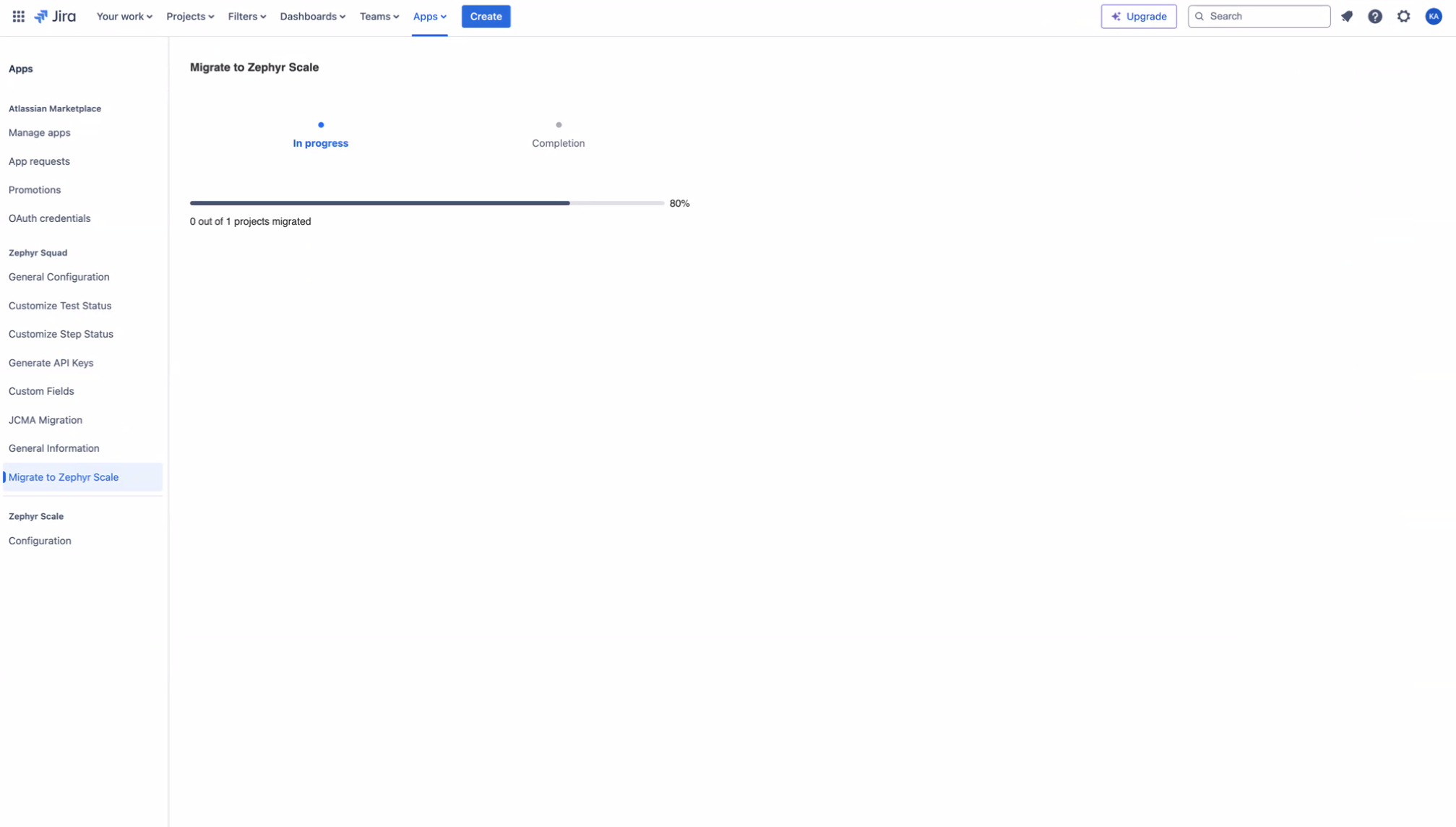Click the Completion step dot

pyautogui.click(x=559, y=125)
